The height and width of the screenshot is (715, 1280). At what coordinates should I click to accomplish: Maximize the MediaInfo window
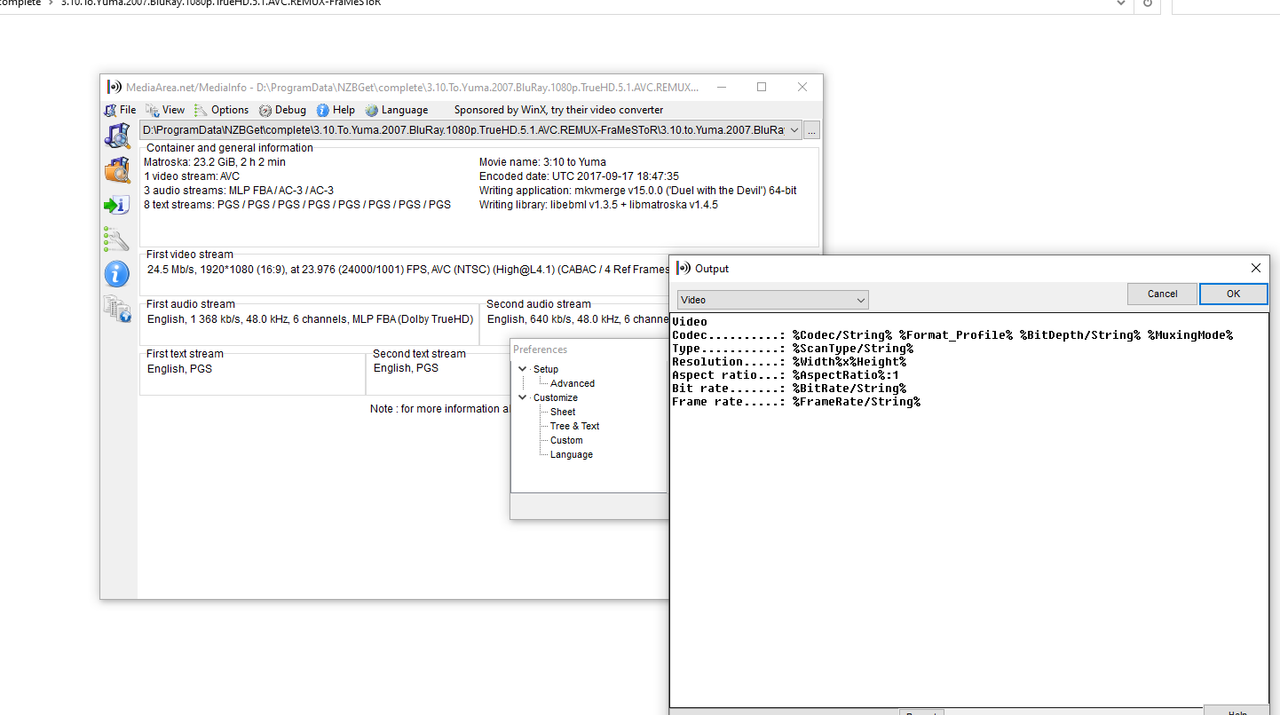tap(761, 87)
